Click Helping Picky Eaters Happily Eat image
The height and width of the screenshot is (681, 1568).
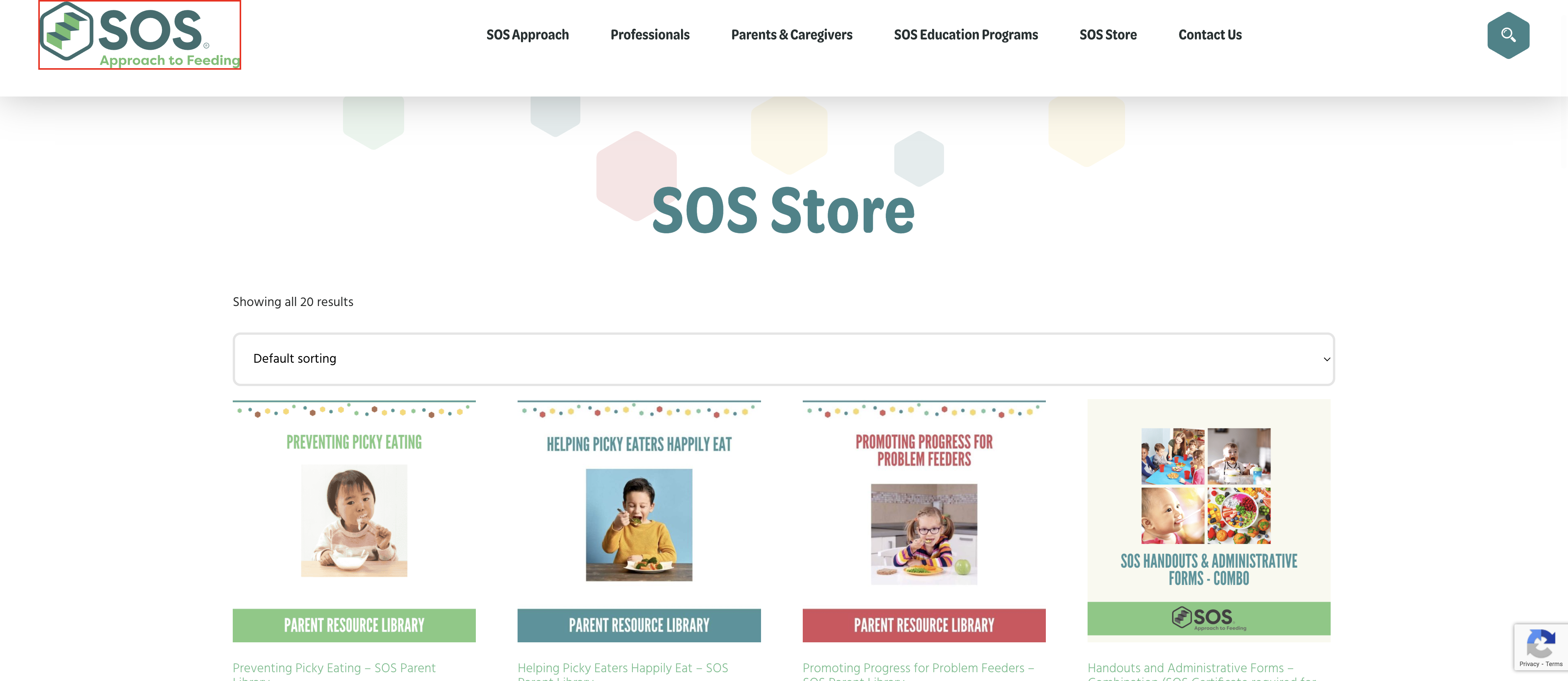(639, 521)
